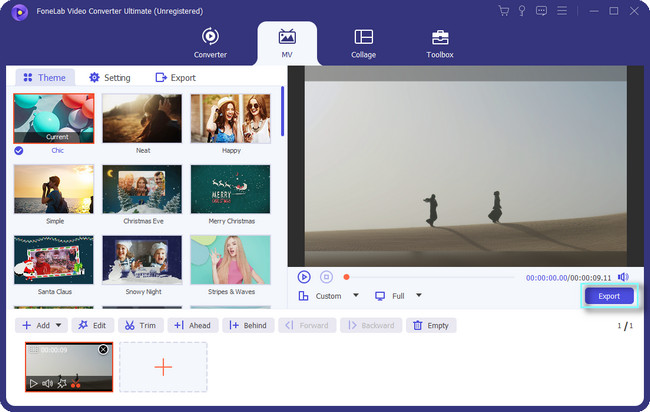This screenshot has height=412, width=650.
Task: Play the preview video
Action: pos(304,277)
